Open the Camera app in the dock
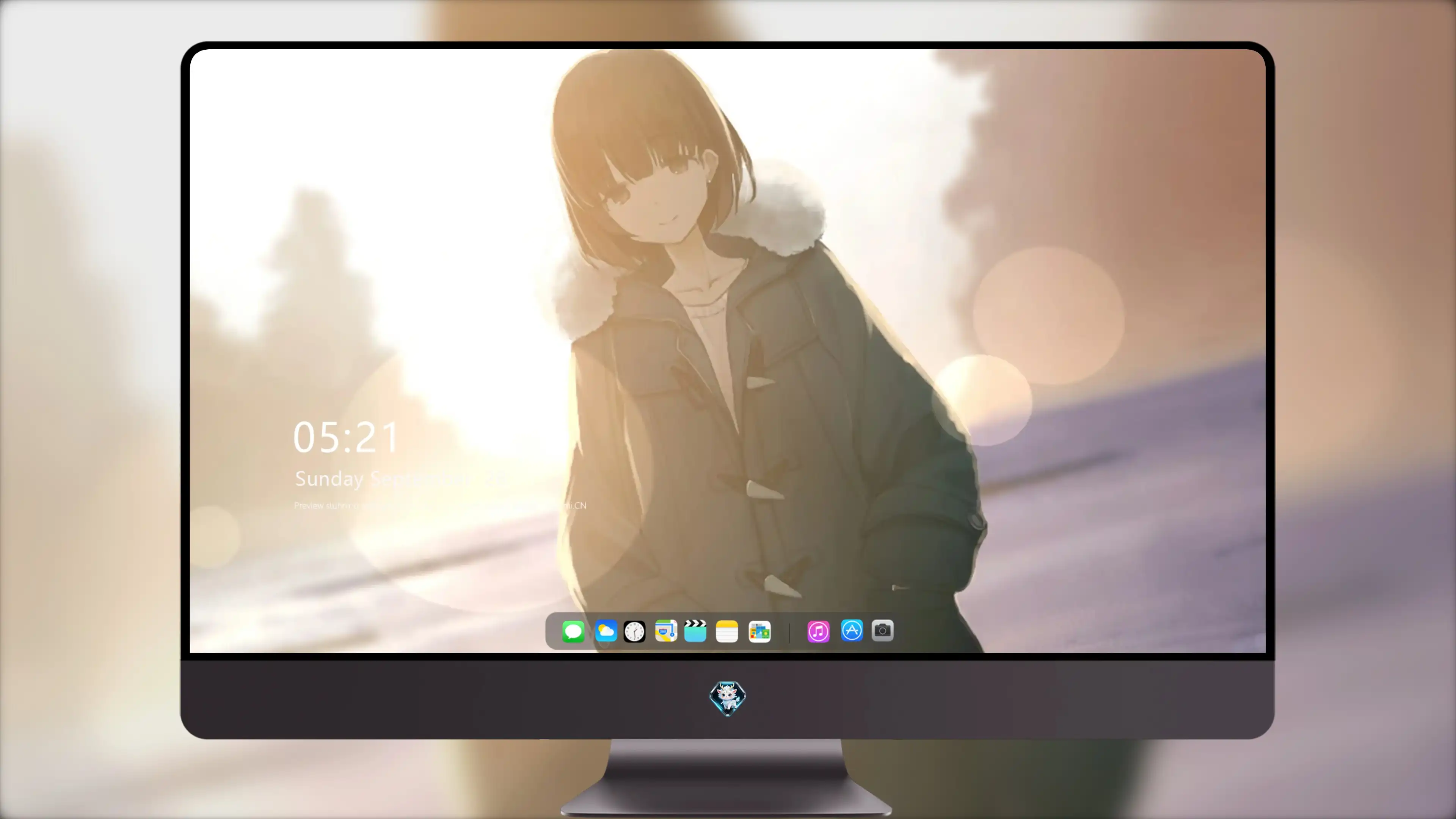This screenshot has height=819, width=1456. click(882, 630)
